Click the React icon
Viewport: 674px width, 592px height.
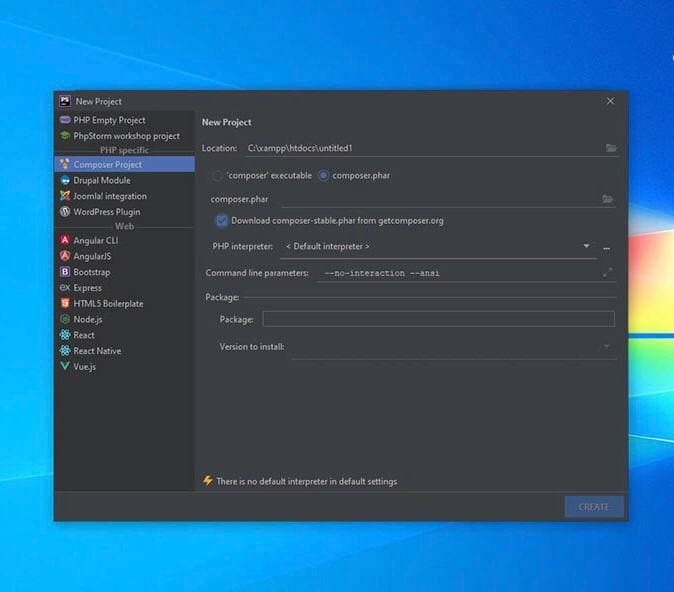tap(65, 335)
